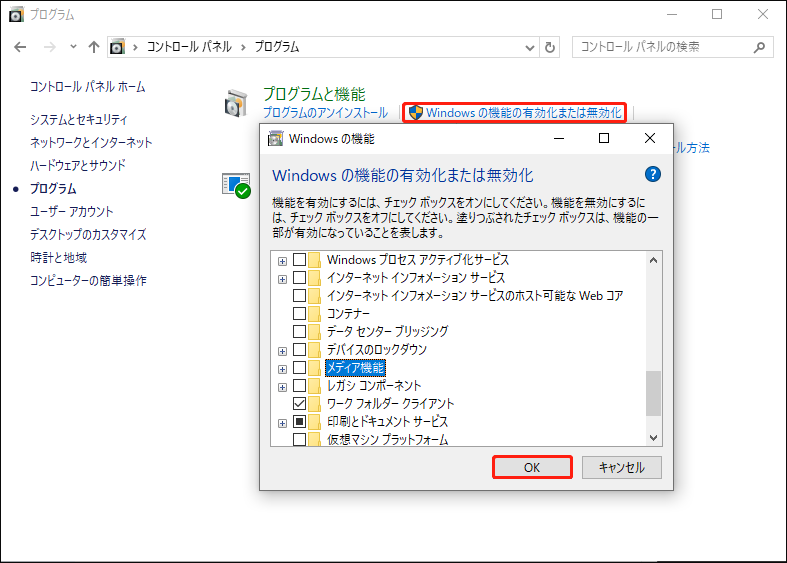787x563 pixels.
Task: Expand 印刷とドキュメント サービス node
Action: tap(283, 424)
